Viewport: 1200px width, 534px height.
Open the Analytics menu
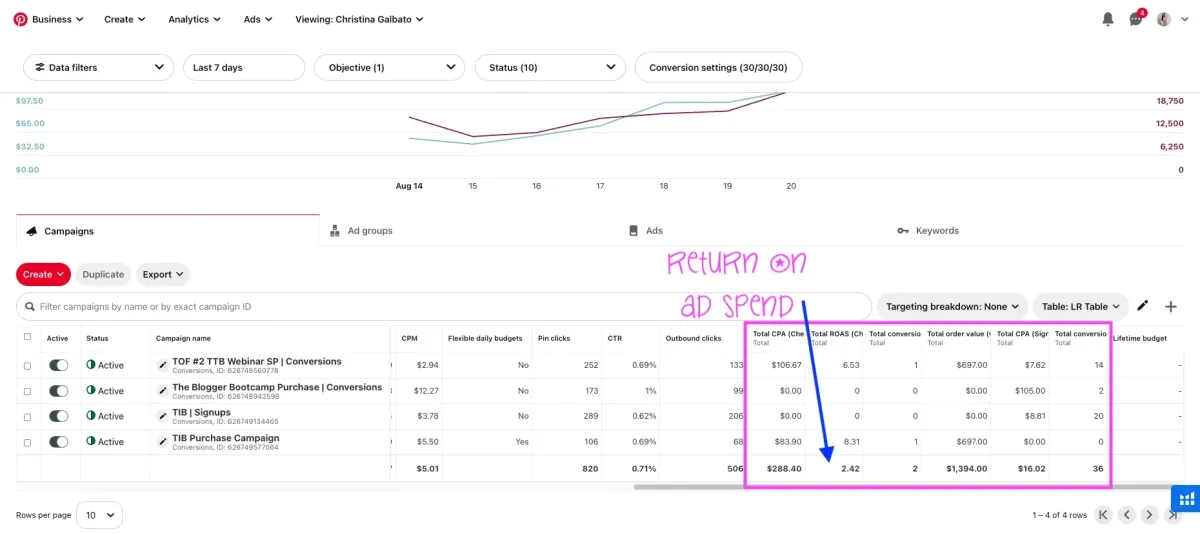click(x=195, y=19)
